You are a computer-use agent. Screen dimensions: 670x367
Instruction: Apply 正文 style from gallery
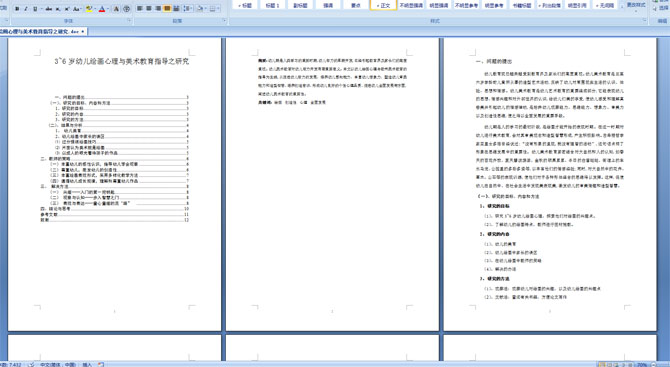383,5
